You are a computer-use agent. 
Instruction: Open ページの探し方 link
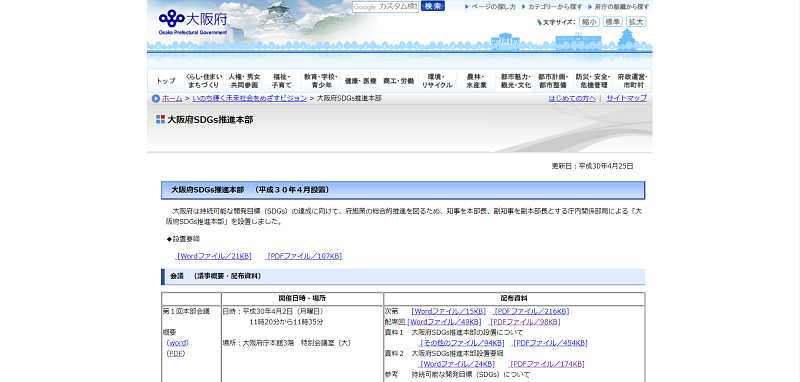(493, 7)
